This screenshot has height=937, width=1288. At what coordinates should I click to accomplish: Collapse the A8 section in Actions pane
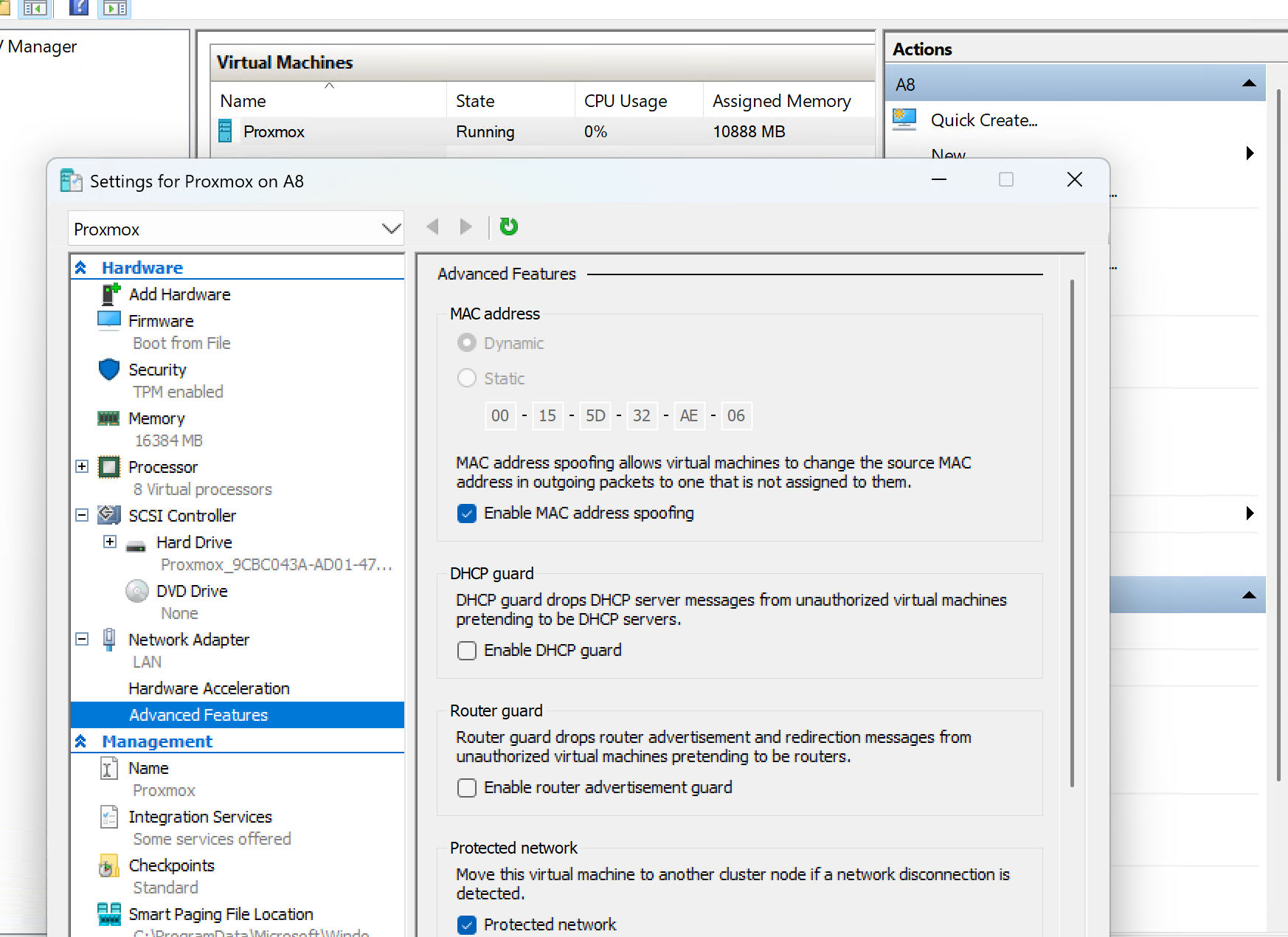[x=1249, y=83]
